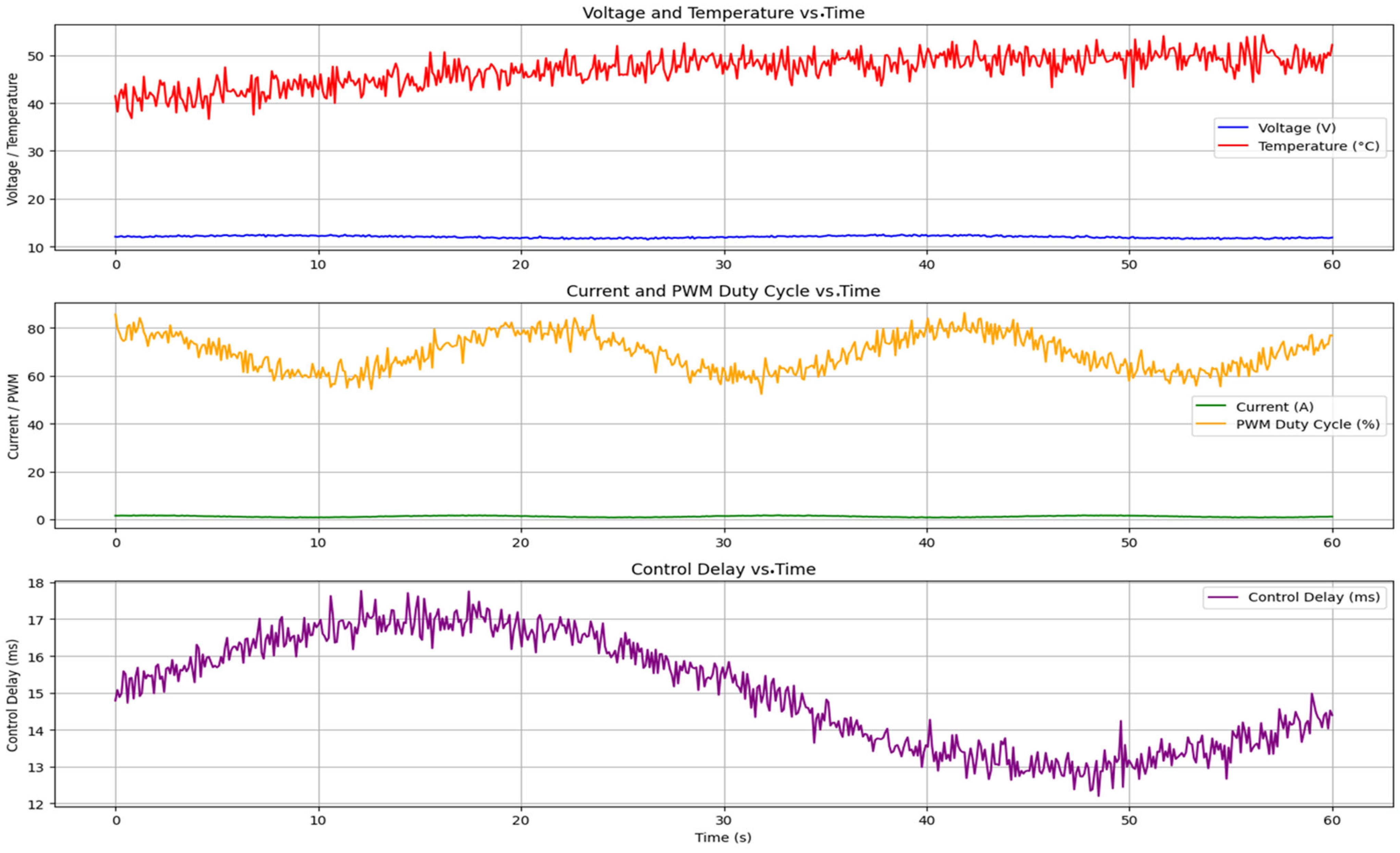Click the red Temperature legend line swatch
Screen dimensions: 1400x853
click(1233, 146)
